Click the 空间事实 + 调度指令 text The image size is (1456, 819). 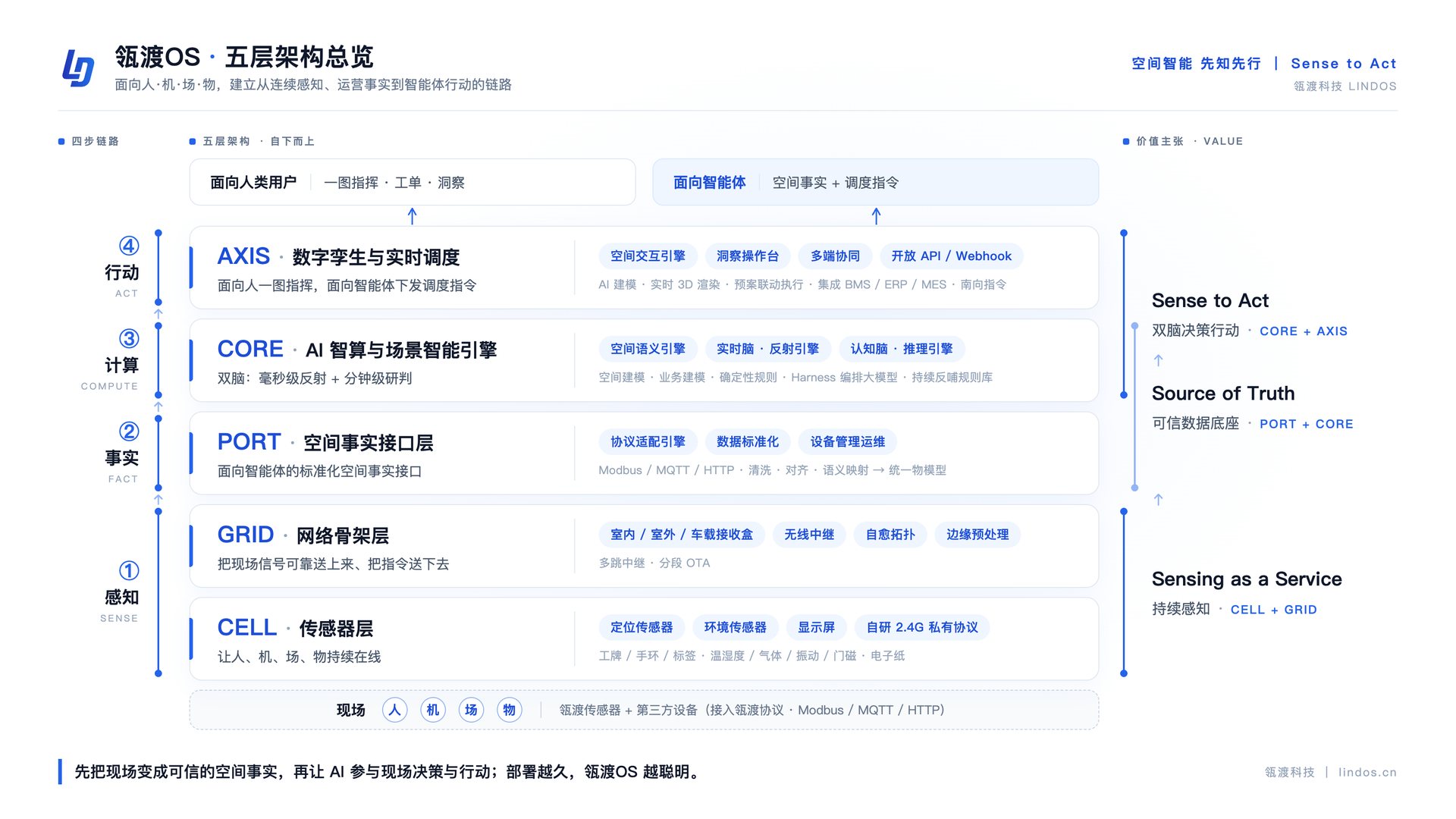pos(836,183)
